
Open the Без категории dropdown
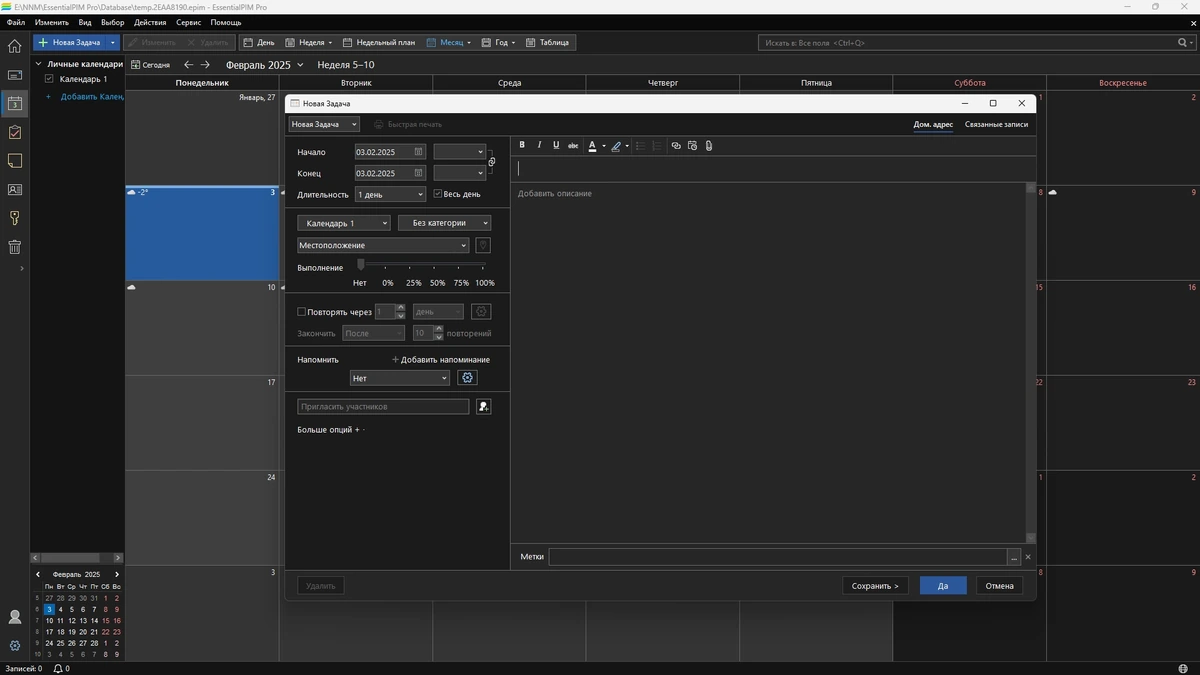click(x=444, y=223)
